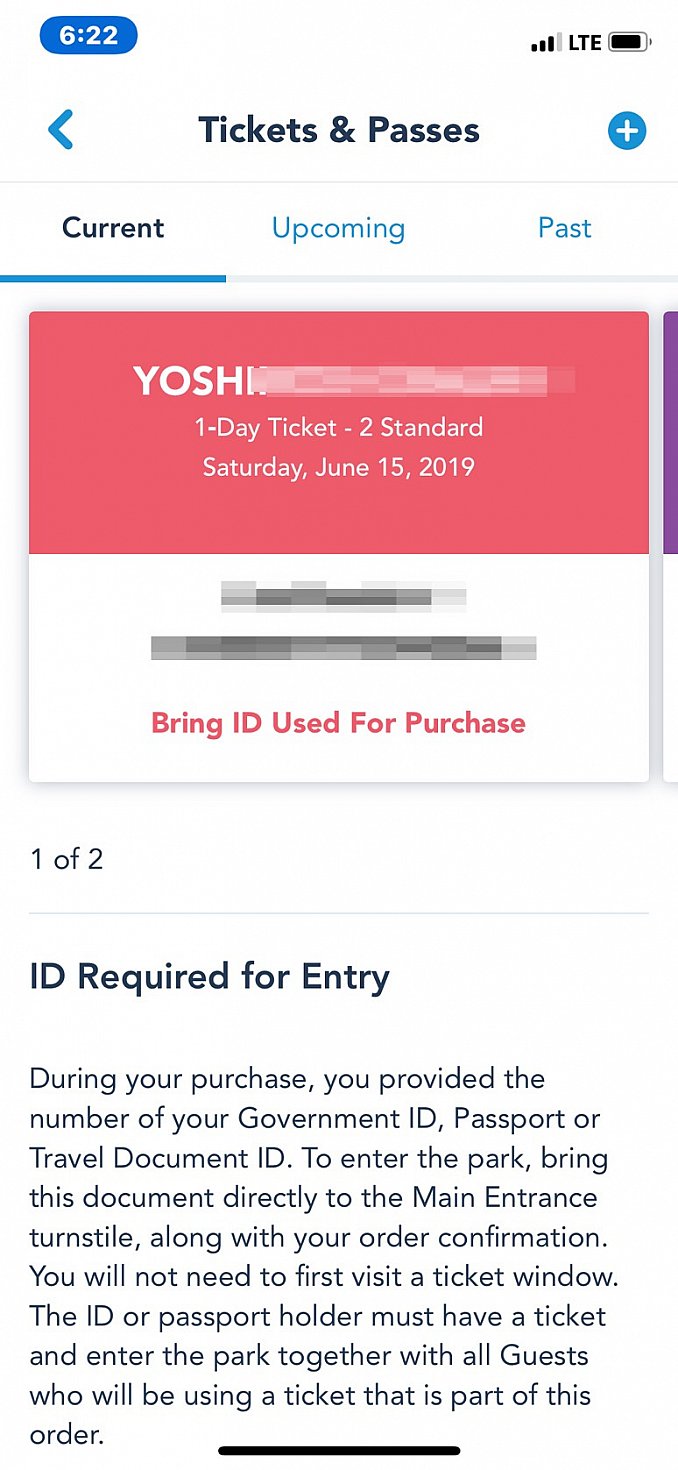The image size is (678, 1470).
Task: Open the Past tab
Action: pos(565,228)
